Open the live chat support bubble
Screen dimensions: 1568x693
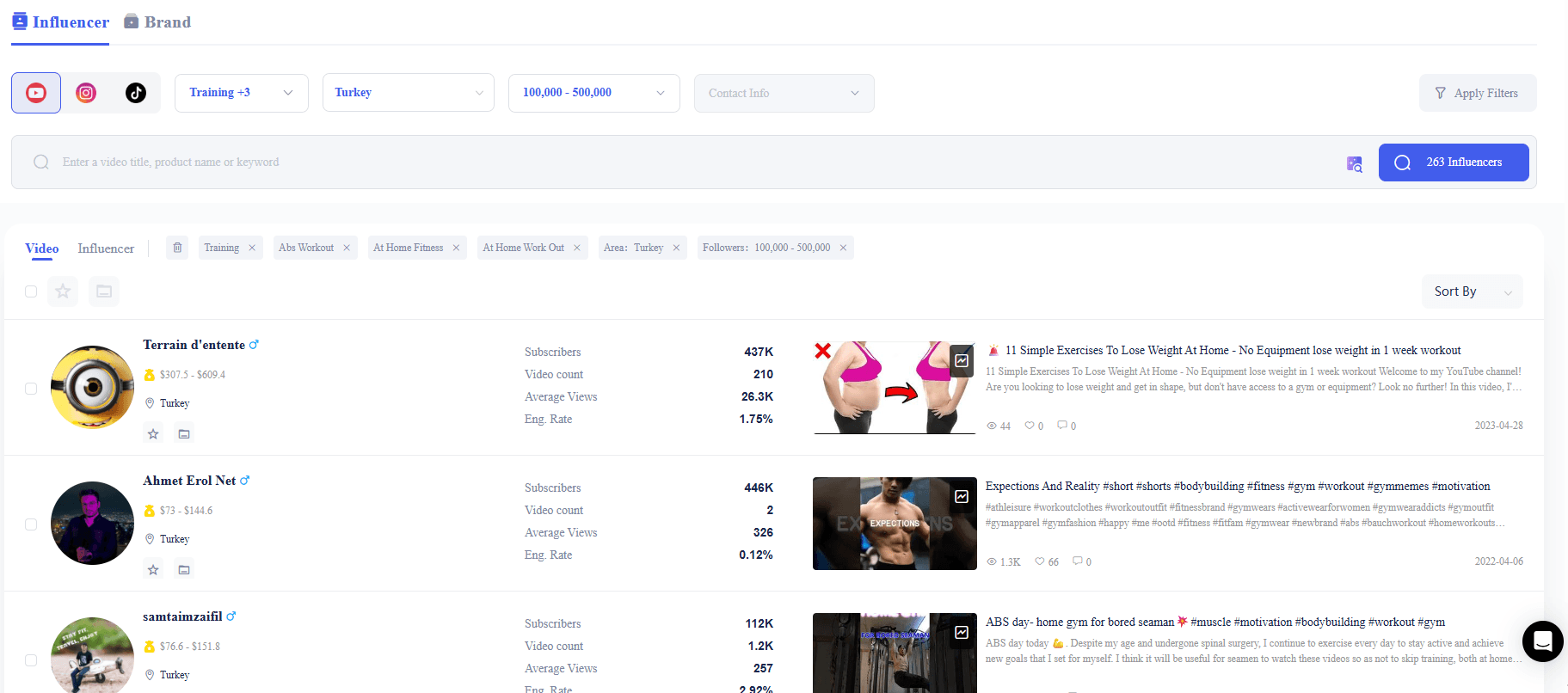tap(1542, 641)
